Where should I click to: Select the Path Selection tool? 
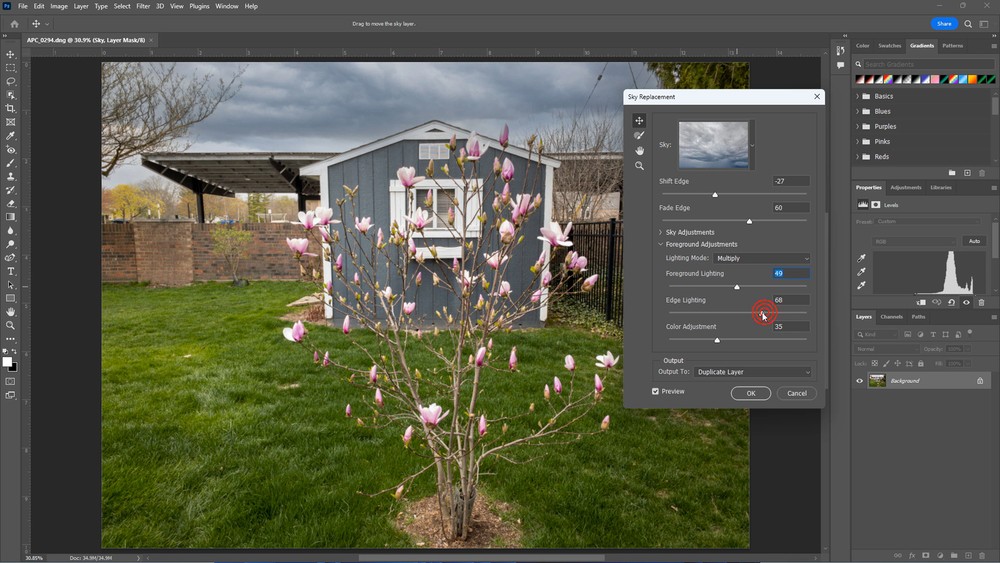click(x=10, y=285)
